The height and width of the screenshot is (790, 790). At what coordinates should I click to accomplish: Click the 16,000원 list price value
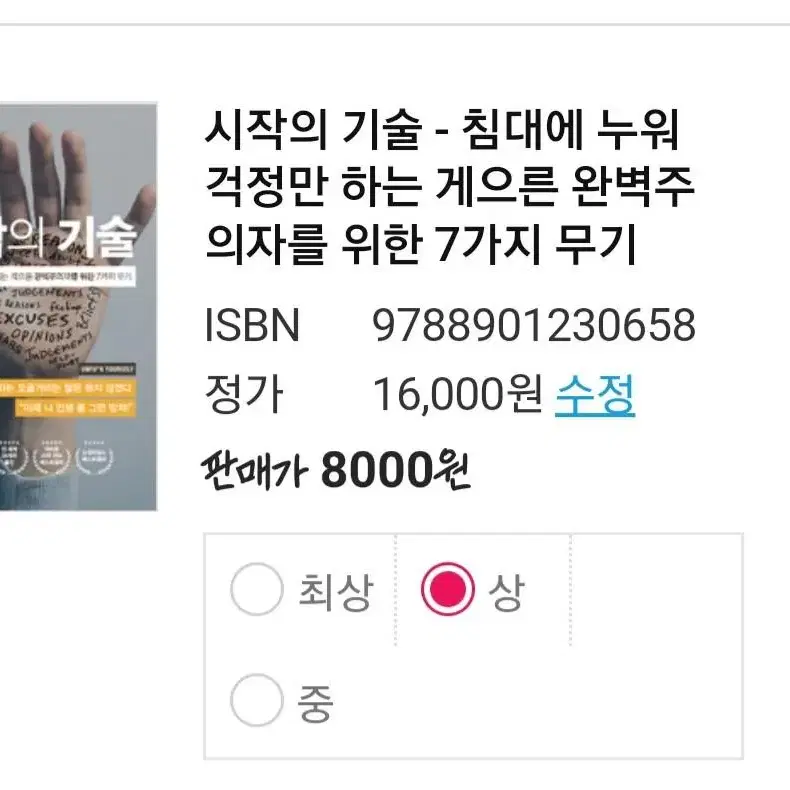[457, 394]
